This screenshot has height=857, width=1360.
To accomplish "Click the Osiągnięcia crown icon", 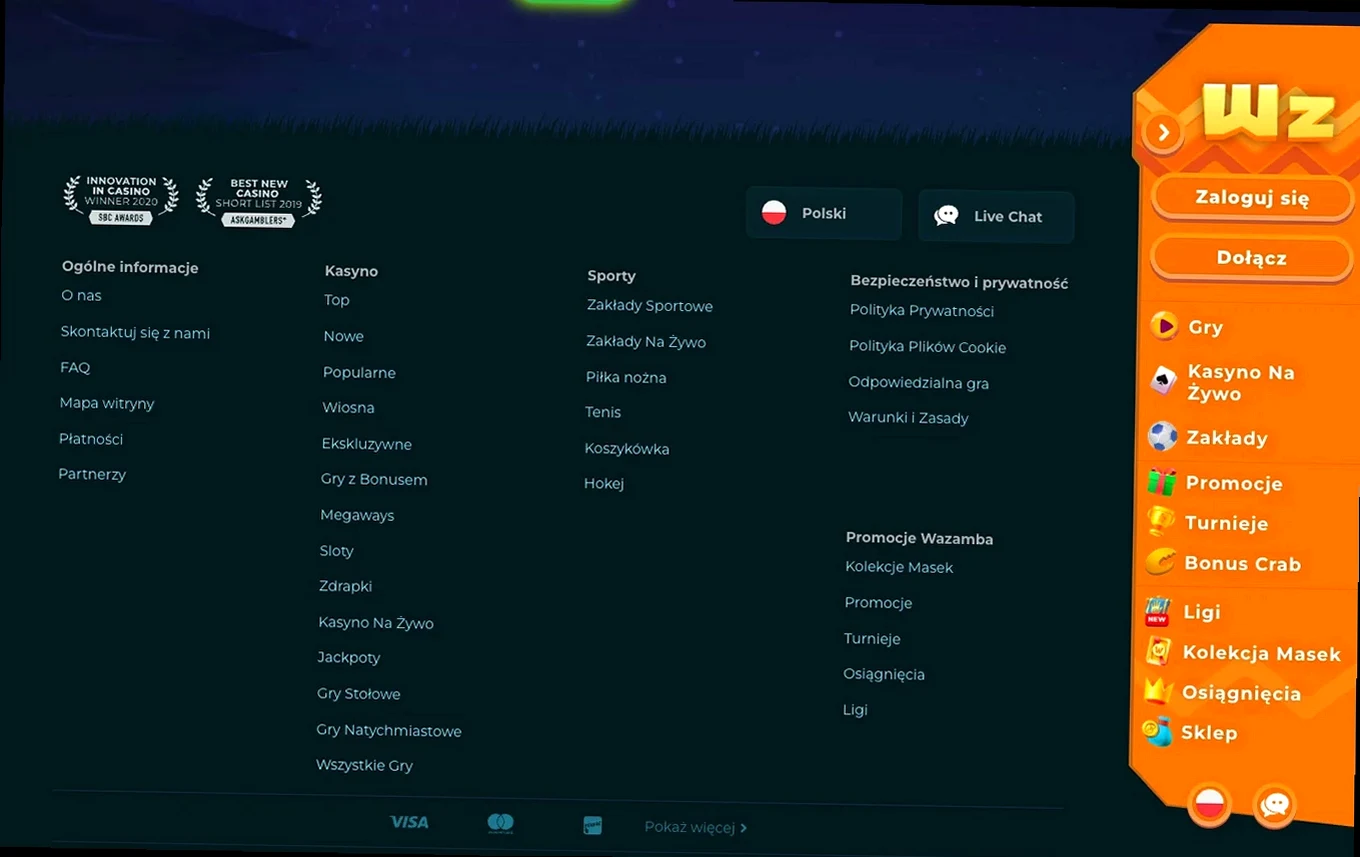I will tap(1158, 691).
